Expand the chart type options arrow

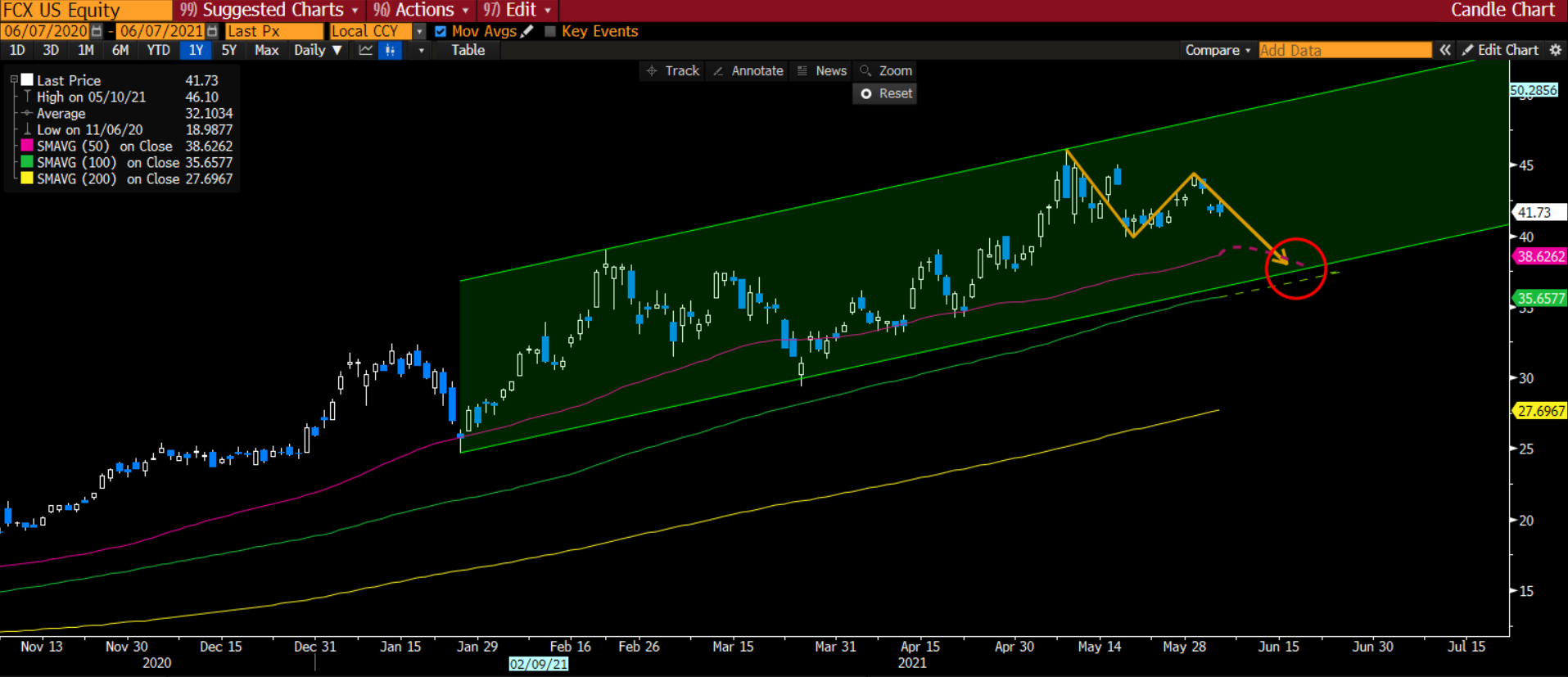[421, 50]
